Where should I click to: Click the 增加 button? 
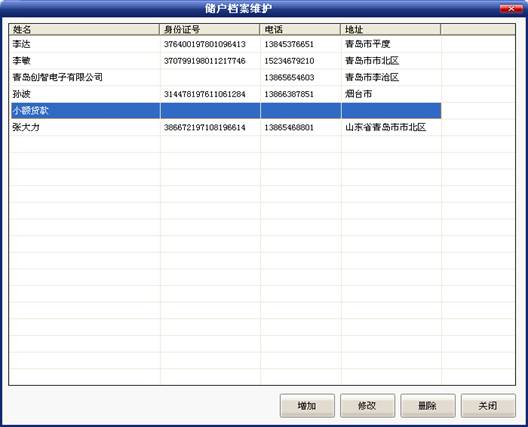click(x=307, y=405)
